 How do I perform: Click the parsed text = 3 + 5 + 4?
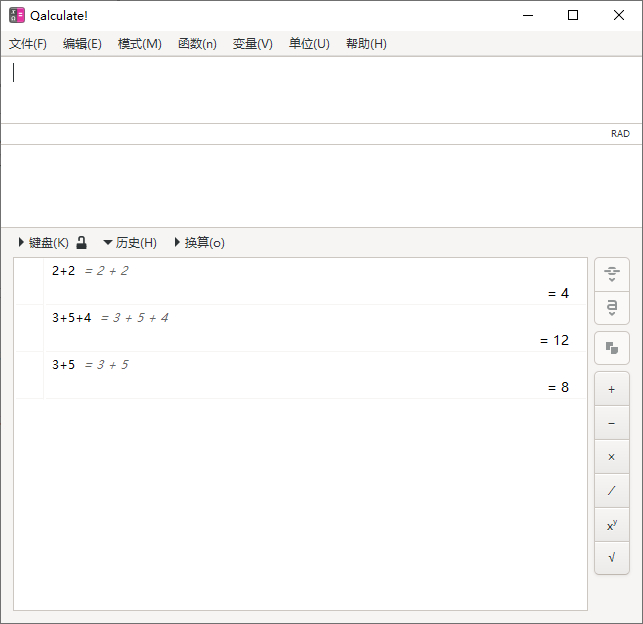click(x=135, y=318)
